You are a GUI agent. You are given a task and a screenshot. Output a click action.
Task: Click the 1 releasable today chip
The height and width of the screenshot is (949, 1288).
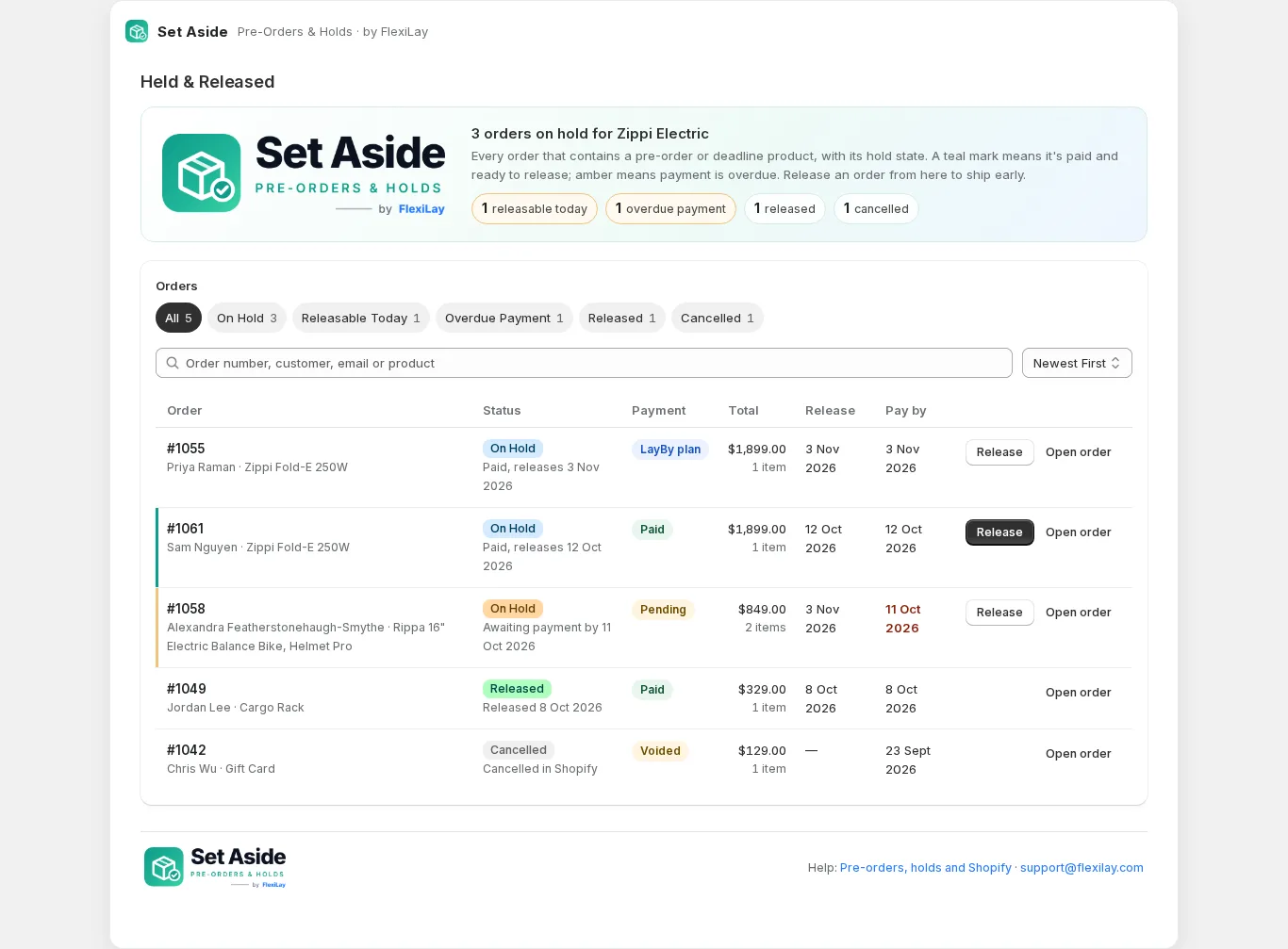pyautogui.click(x=535, y=208)
